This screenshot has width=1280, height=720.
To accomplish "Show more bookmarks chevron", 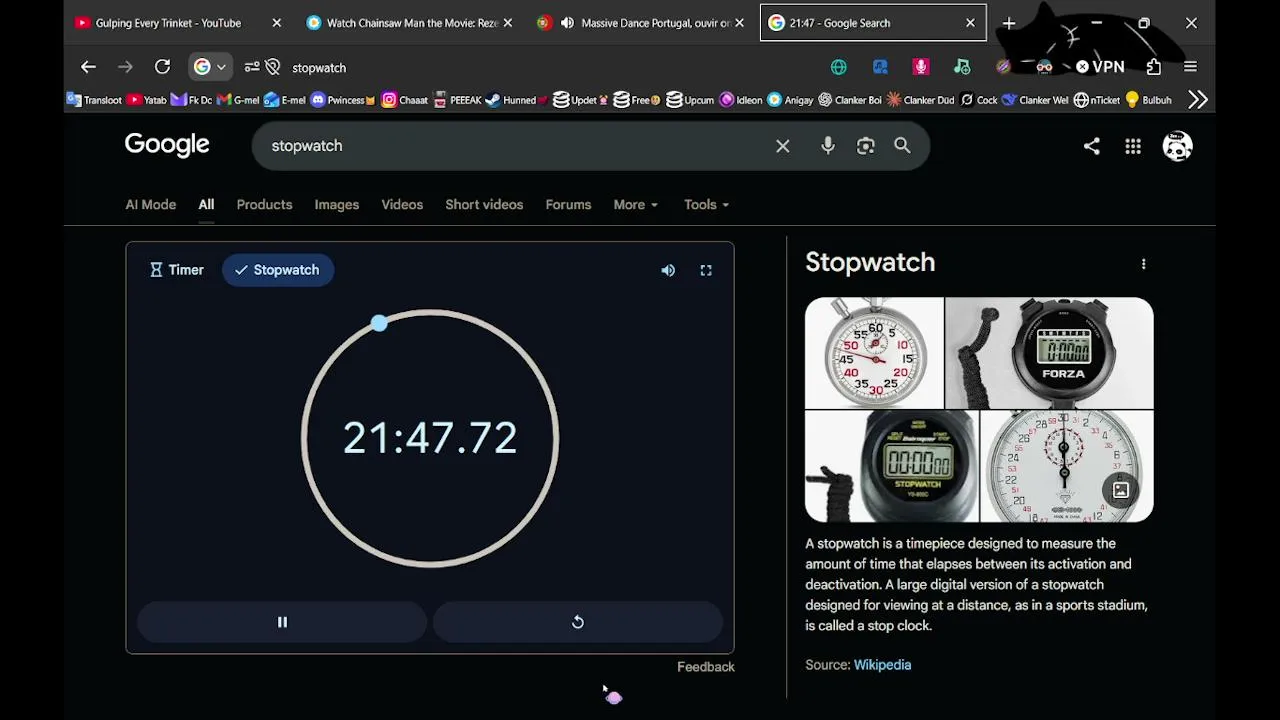I will (x=1198, y=100).
